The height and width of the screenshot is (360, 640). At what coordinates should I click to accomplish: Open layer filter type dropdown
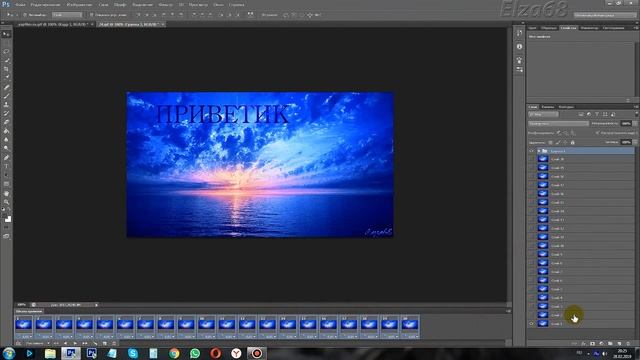pyautogui.click(x=543, y=114)
